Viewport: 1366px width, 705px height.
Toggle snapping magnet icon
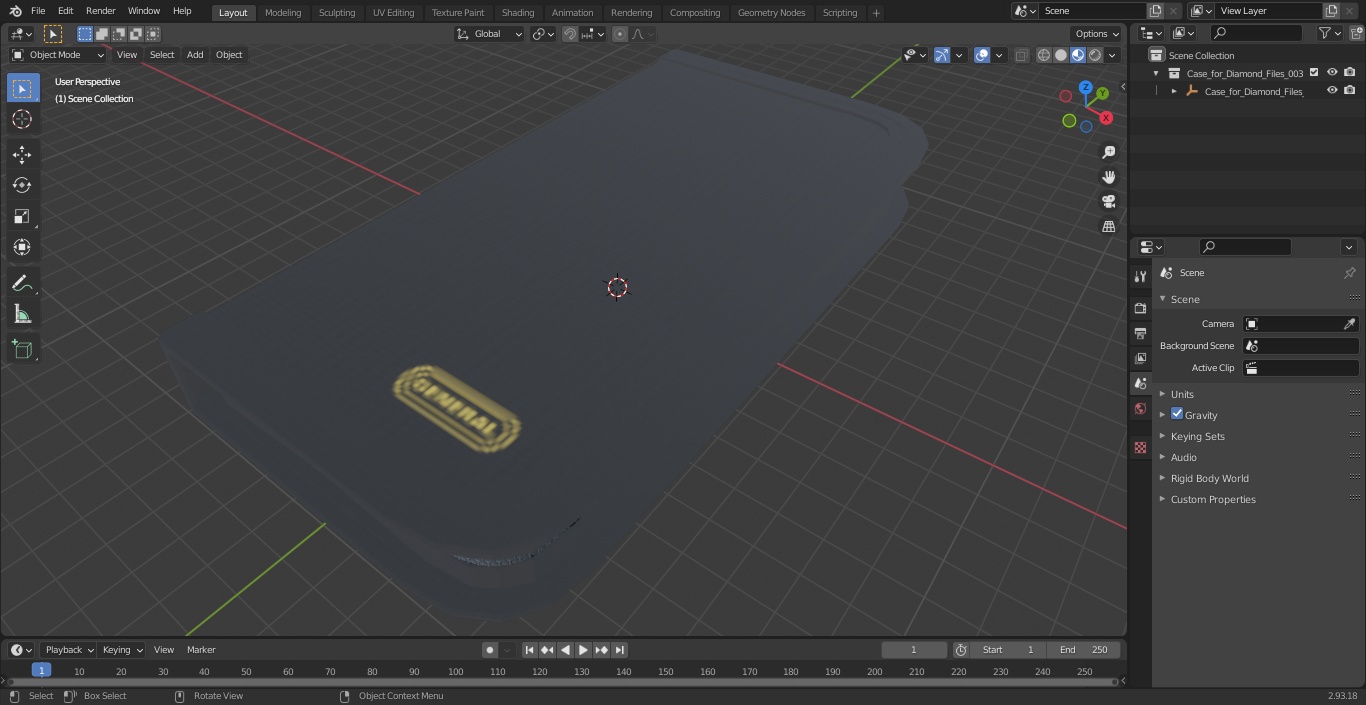coord(570,34)
